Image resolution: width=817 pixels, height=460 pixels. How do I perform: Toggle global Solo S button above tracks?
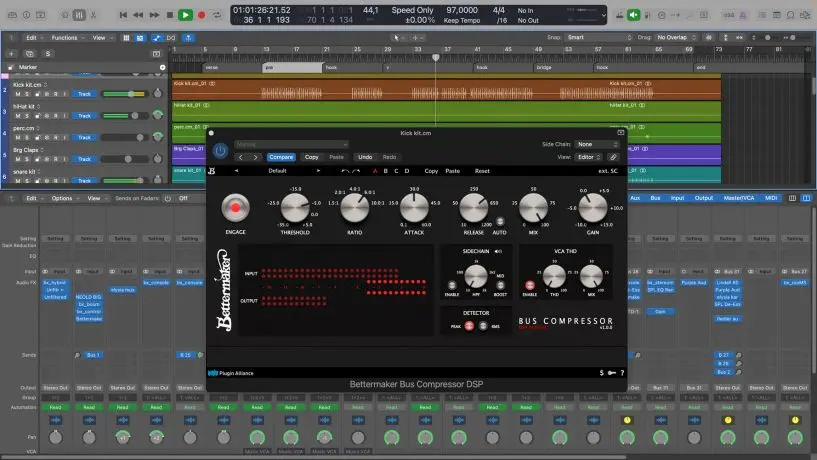[x=48, y=54]
